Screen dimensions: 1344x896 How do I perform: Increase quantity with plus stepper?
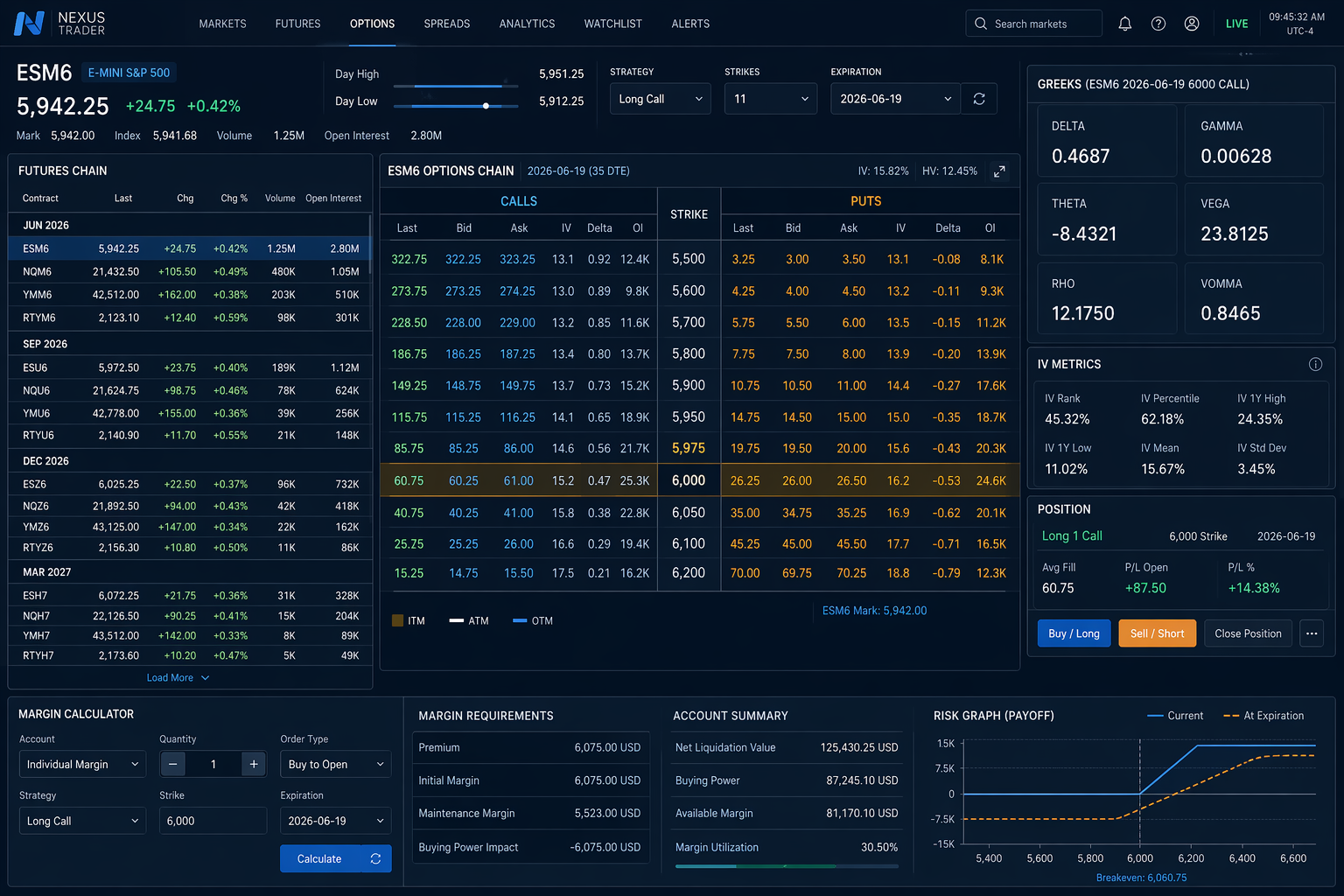(254, 764)
